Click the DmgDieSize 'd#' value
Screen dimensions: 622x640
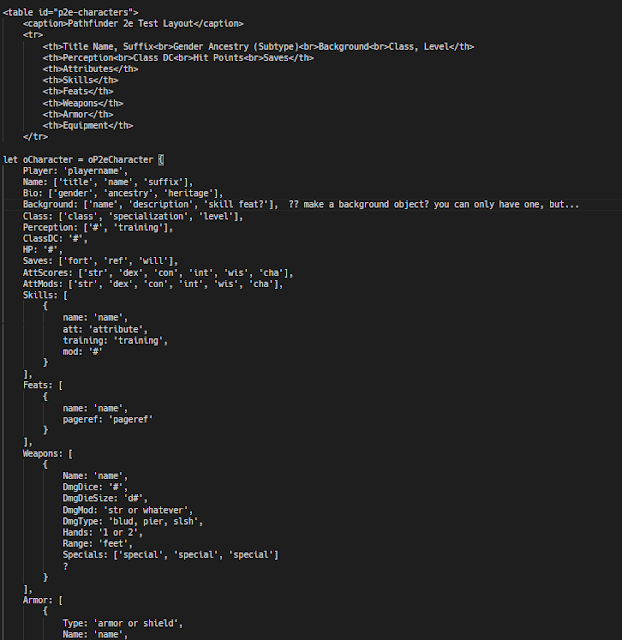(133, 498)
